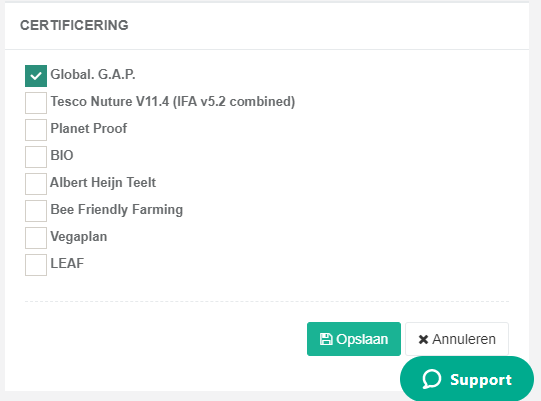Uncheck the Global. G.A.P. checkbox
Screen dimensions: 541x401
point(36,76)
